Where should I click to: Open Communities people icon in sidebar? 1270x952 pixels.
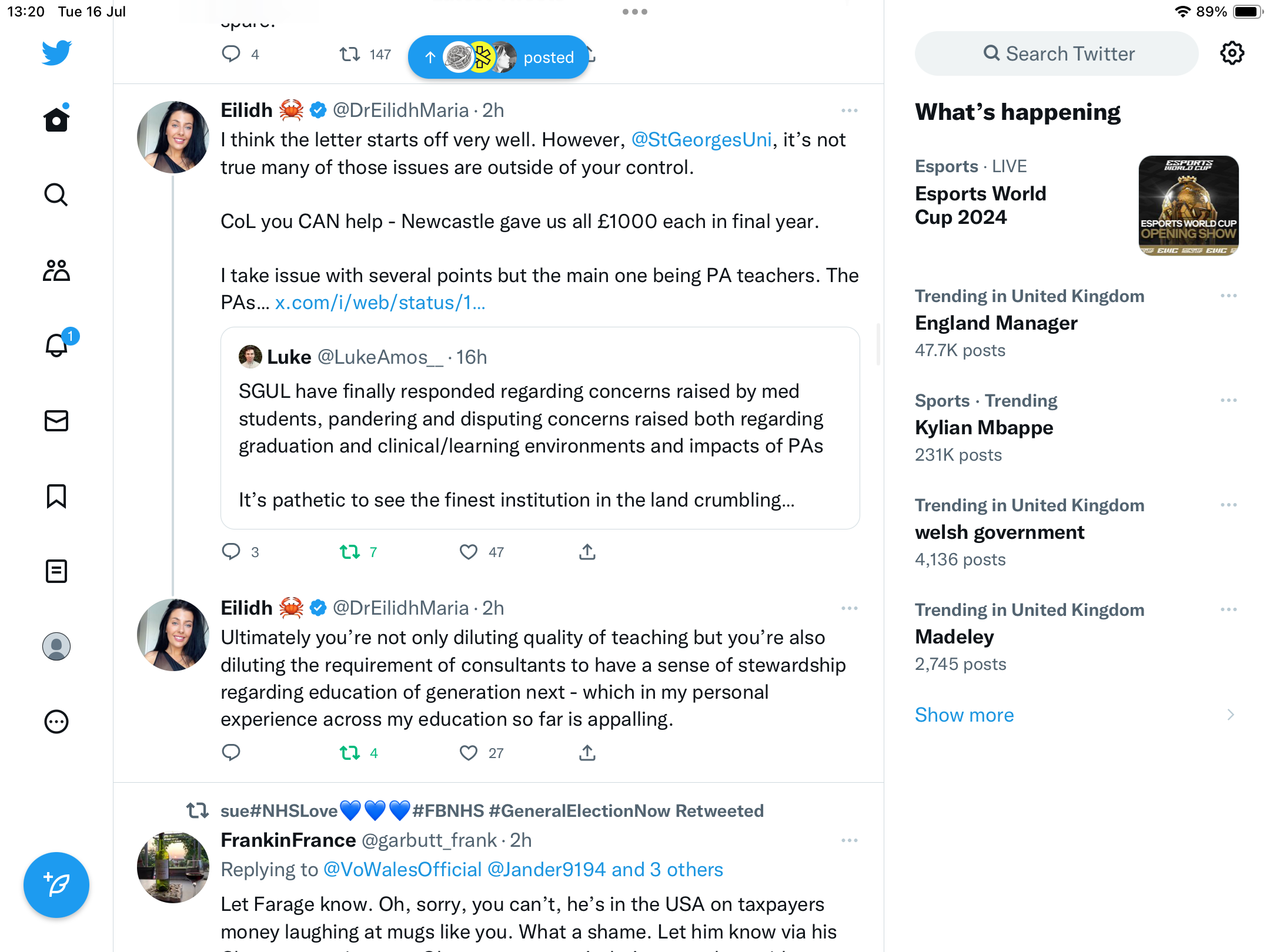tap(56, 270)
